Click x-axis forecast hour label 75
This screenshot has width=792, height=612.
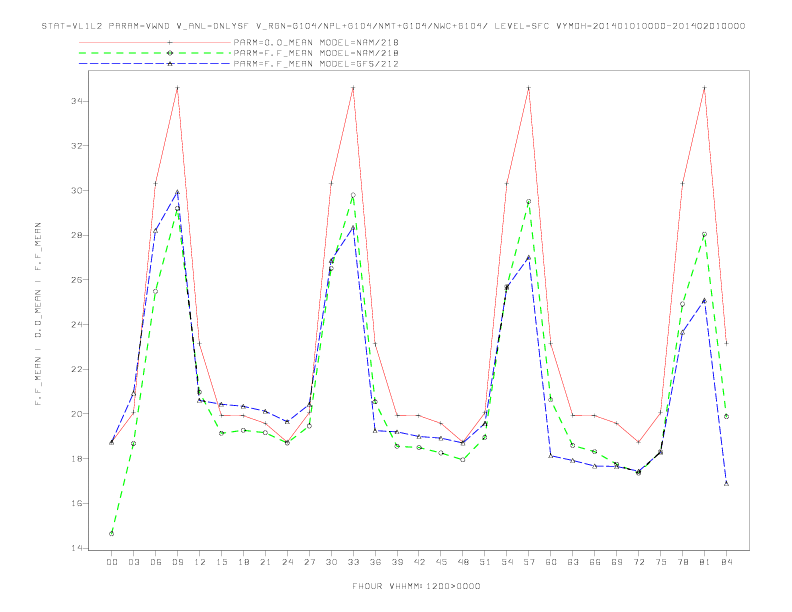tap(661, 562)
